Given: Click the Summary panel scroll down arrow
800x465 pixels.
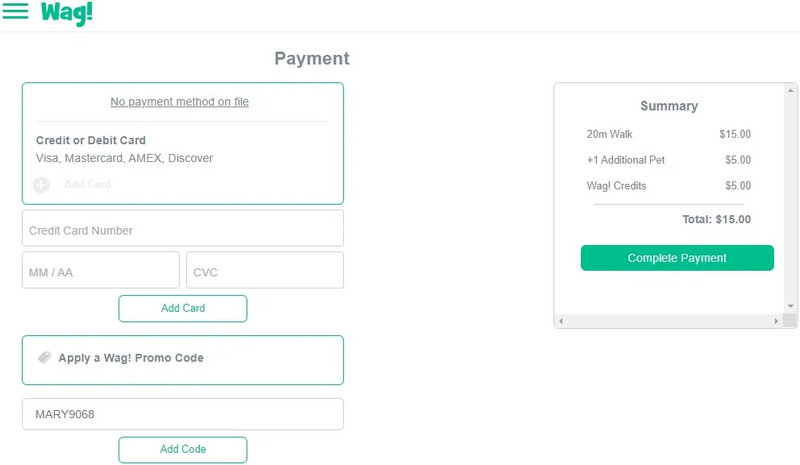Looking at the screenshot, I should click(790, 305).
